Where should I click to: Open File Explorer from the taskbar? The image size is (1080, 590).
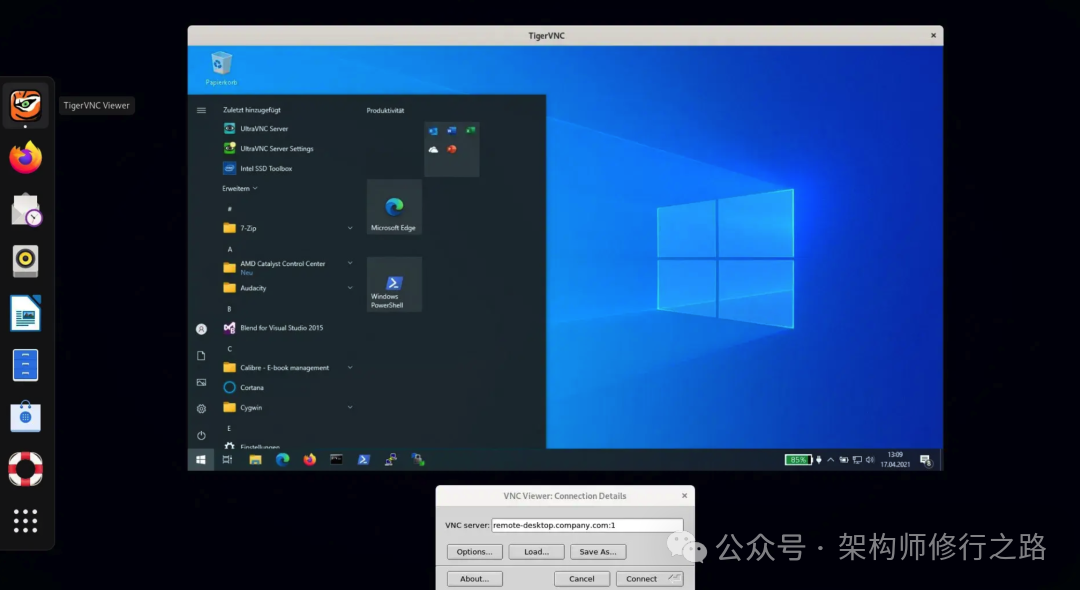pos(254,459)
